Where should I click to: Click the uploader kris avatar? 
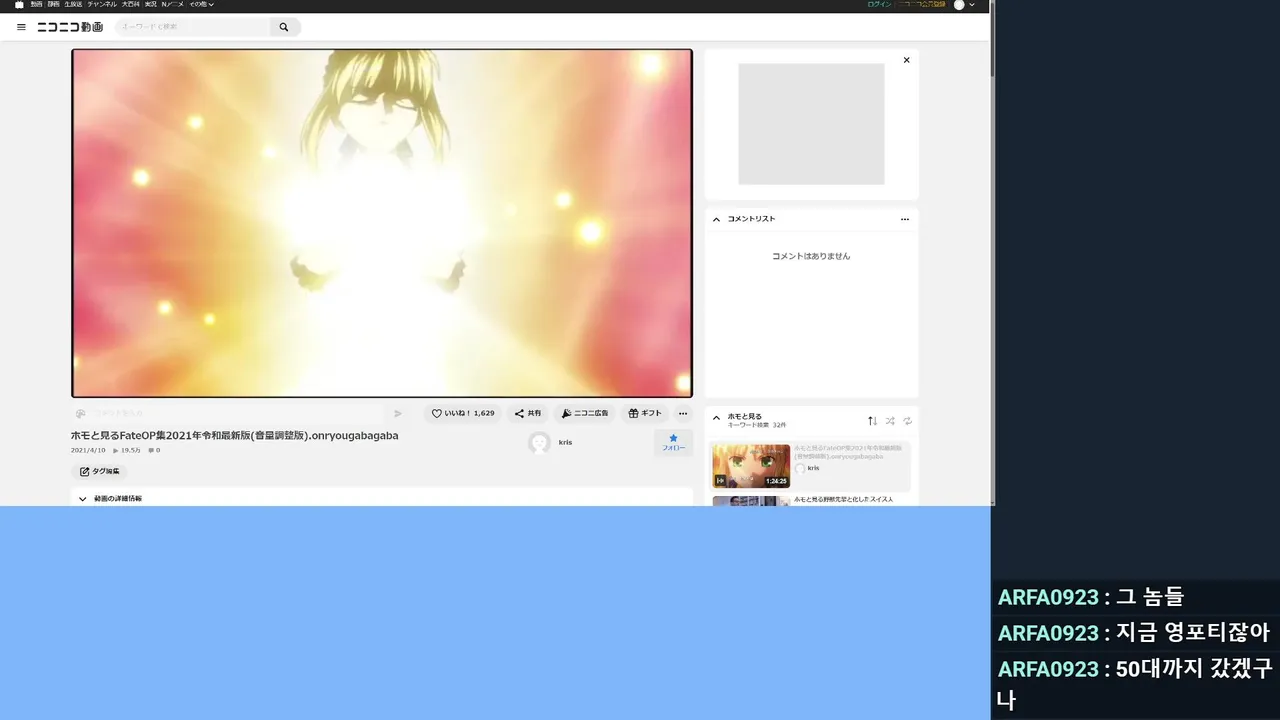click(x=539, y=443)
